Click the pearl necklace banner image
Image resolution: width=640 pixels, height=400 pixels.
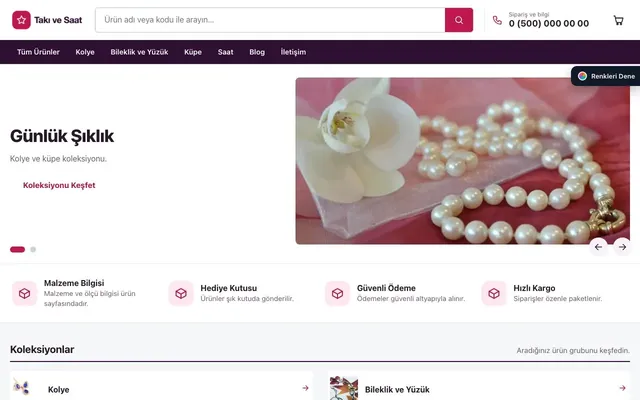pyautogui.click(x=462, y=161)
